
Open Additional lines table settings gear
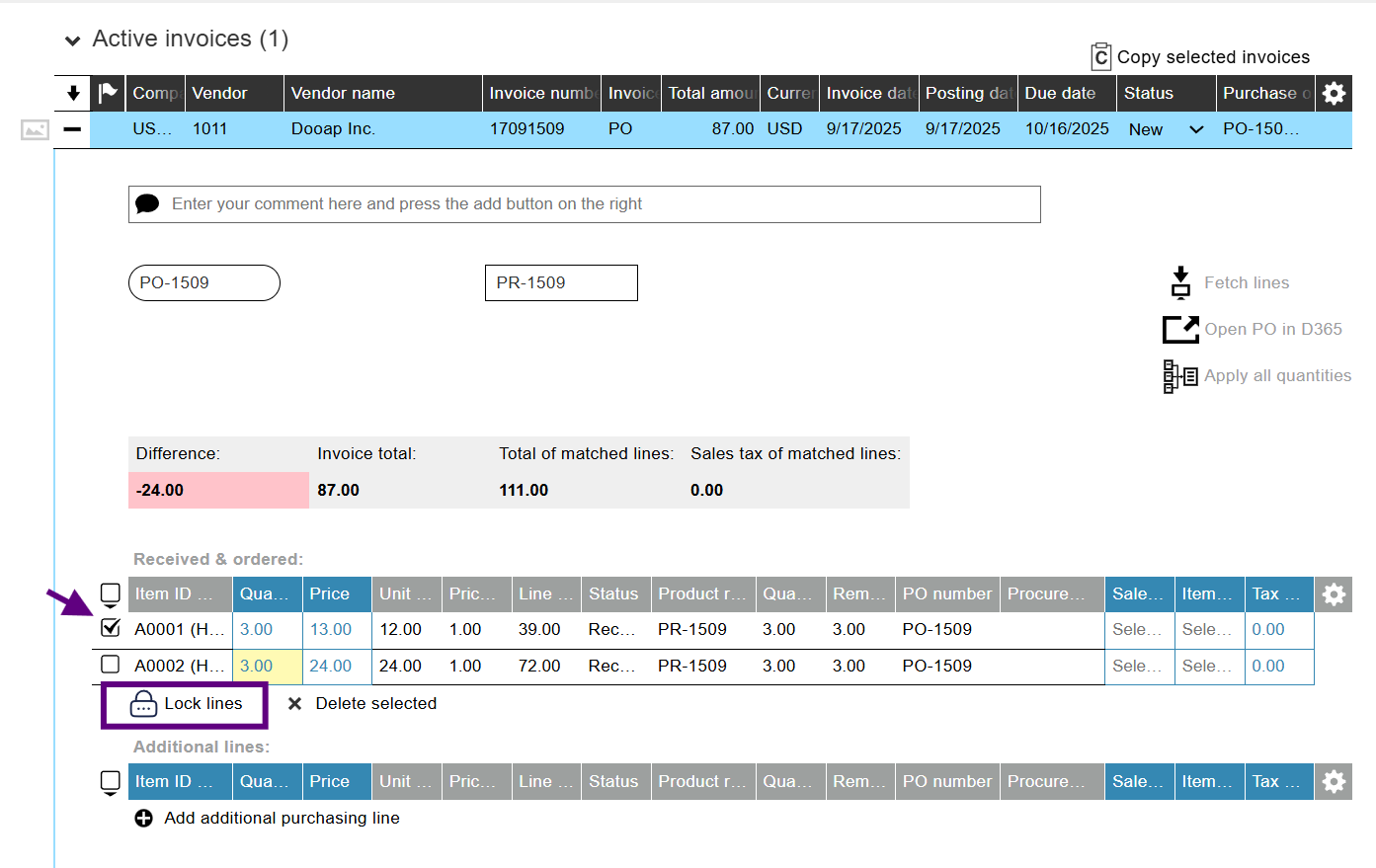coord(1334,782)
